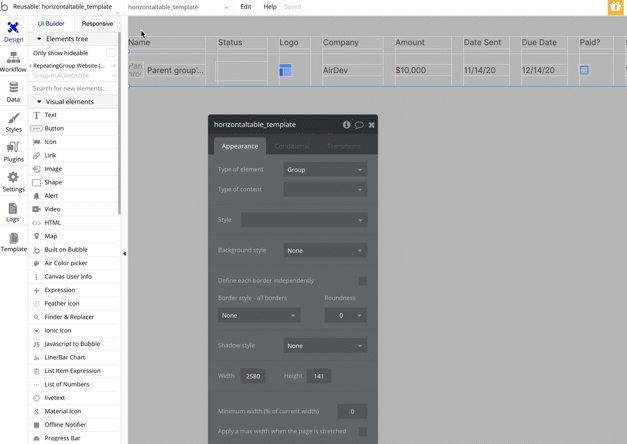The height and width of the screenshot is (444, 627).
Task: Select the Button element from Visual elements
Action: point(54,129)
